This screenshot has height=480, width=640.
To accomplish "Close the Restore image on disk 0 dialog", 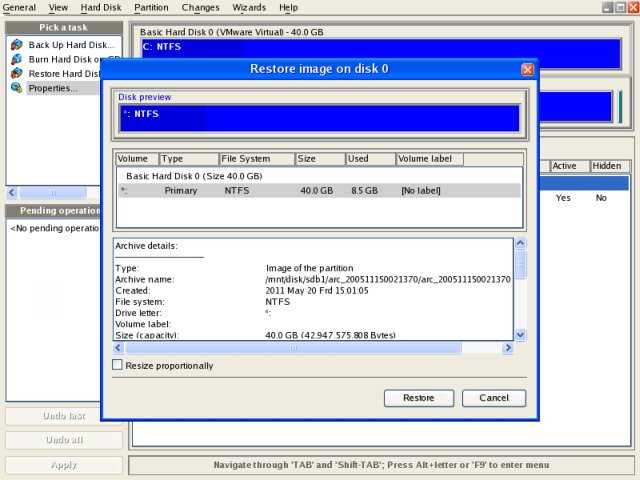I will pyautogui.click(x=527, y=69).
